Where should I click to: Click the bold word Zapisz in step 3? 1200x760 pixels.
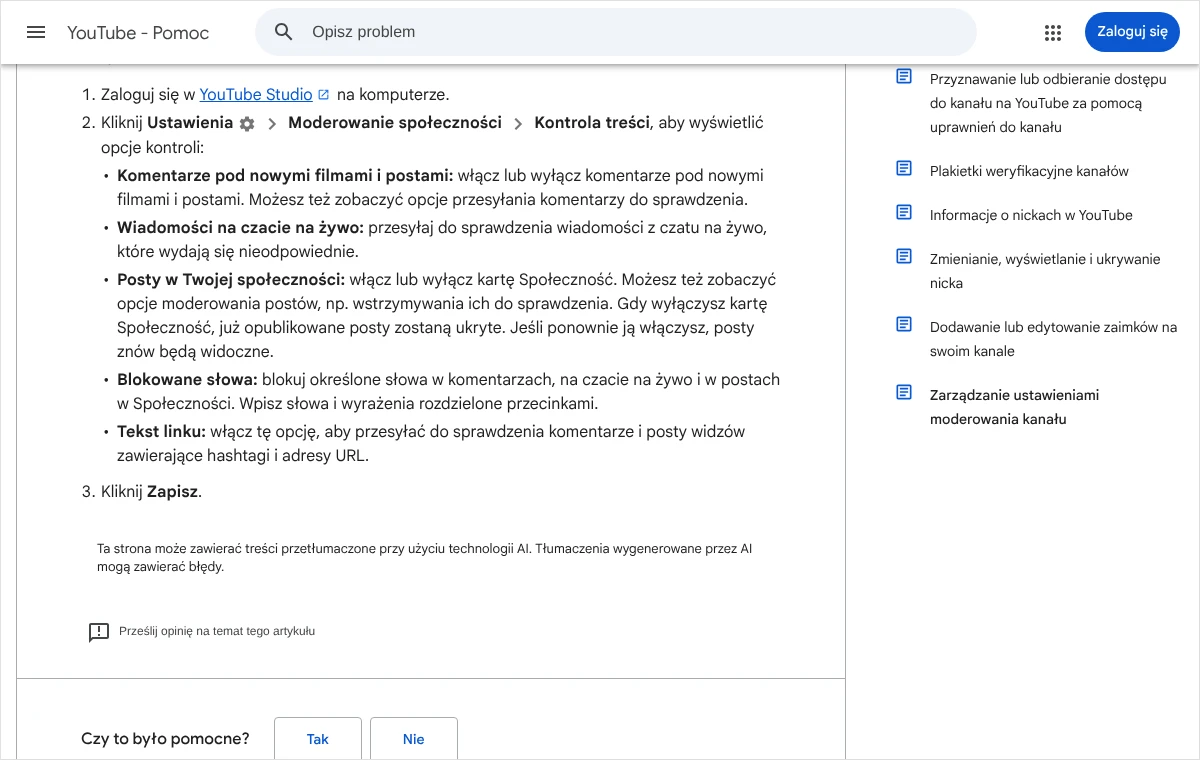[172, 491]
